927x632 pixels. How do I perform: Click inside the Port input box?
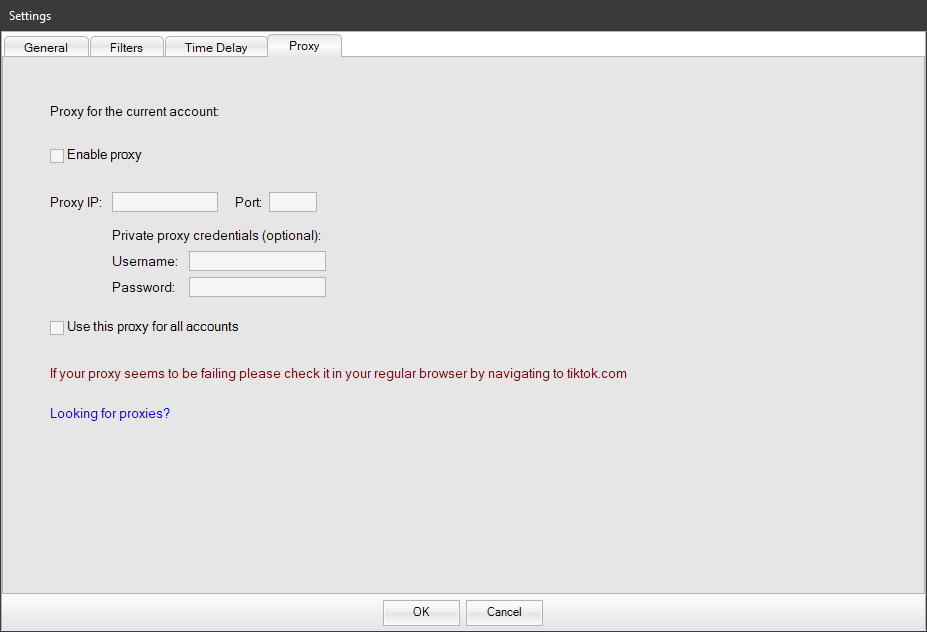pos(292,202)
